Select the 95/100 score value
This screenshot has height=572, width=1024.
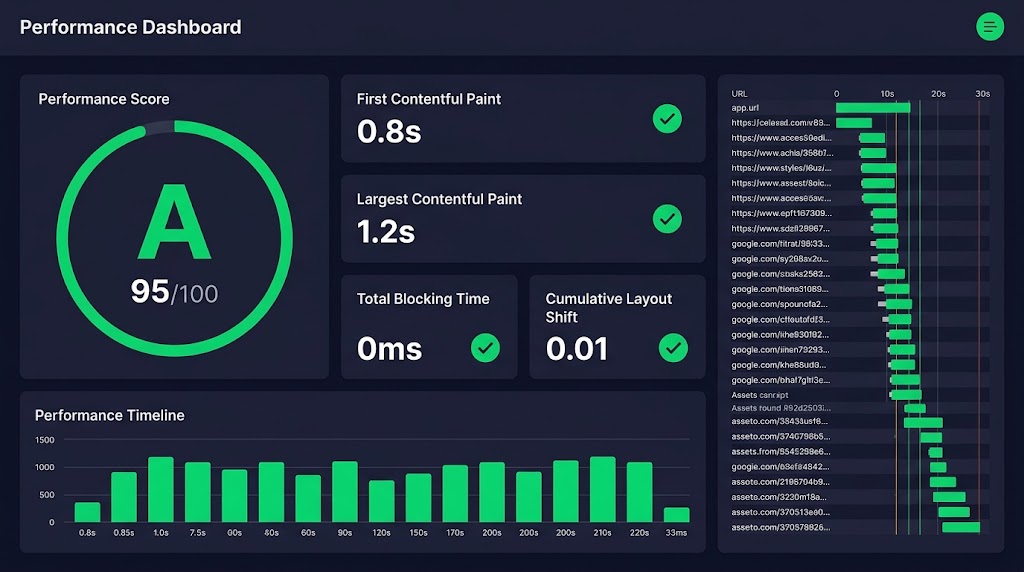[174, 292]
